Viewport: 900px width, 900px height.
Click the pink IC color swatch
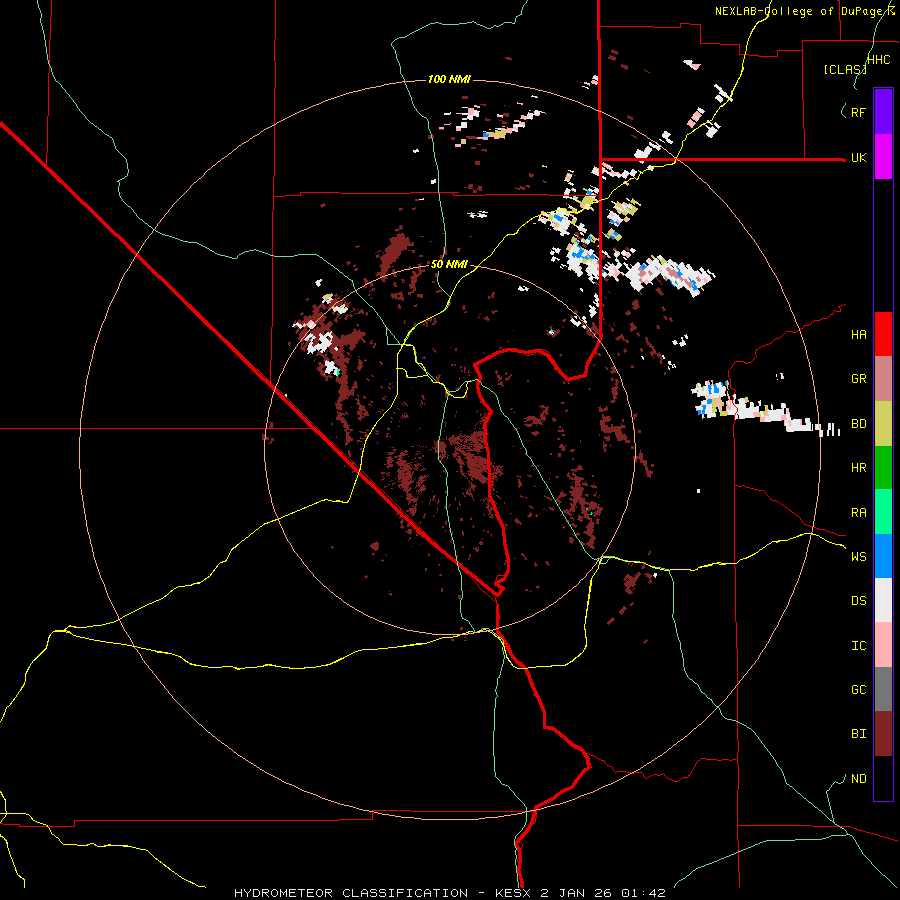883,645
